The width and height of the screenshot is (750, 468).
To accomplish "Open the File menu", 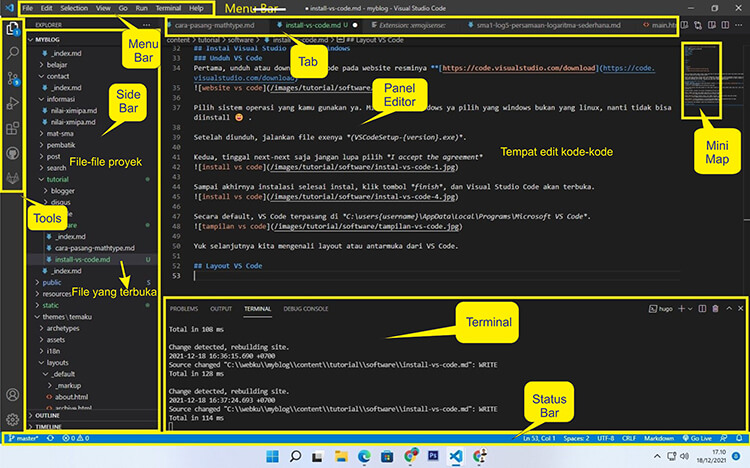I will [x=28, y=8].
